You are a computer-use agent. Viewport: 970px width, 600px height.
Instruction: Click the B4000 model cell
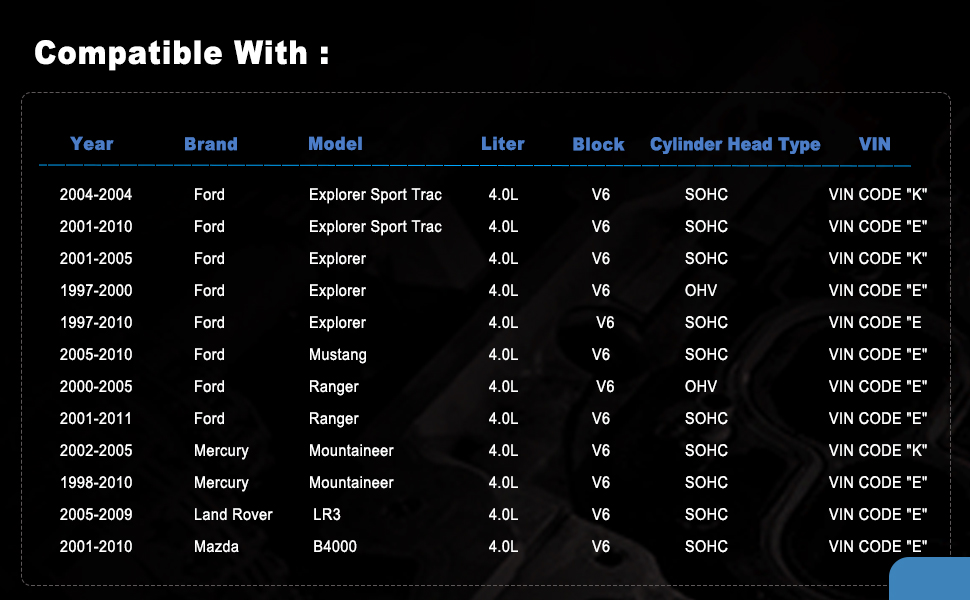(x=335, y=547)
